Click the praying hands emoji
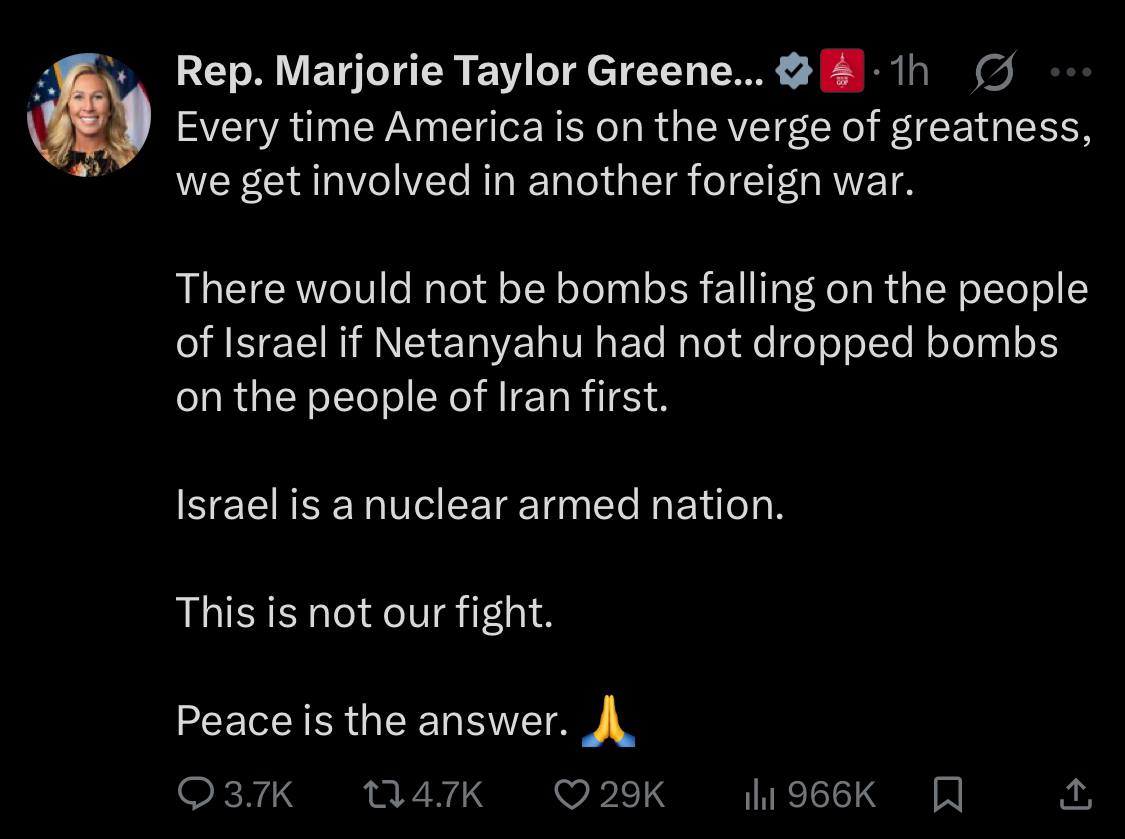 [608, 721]
